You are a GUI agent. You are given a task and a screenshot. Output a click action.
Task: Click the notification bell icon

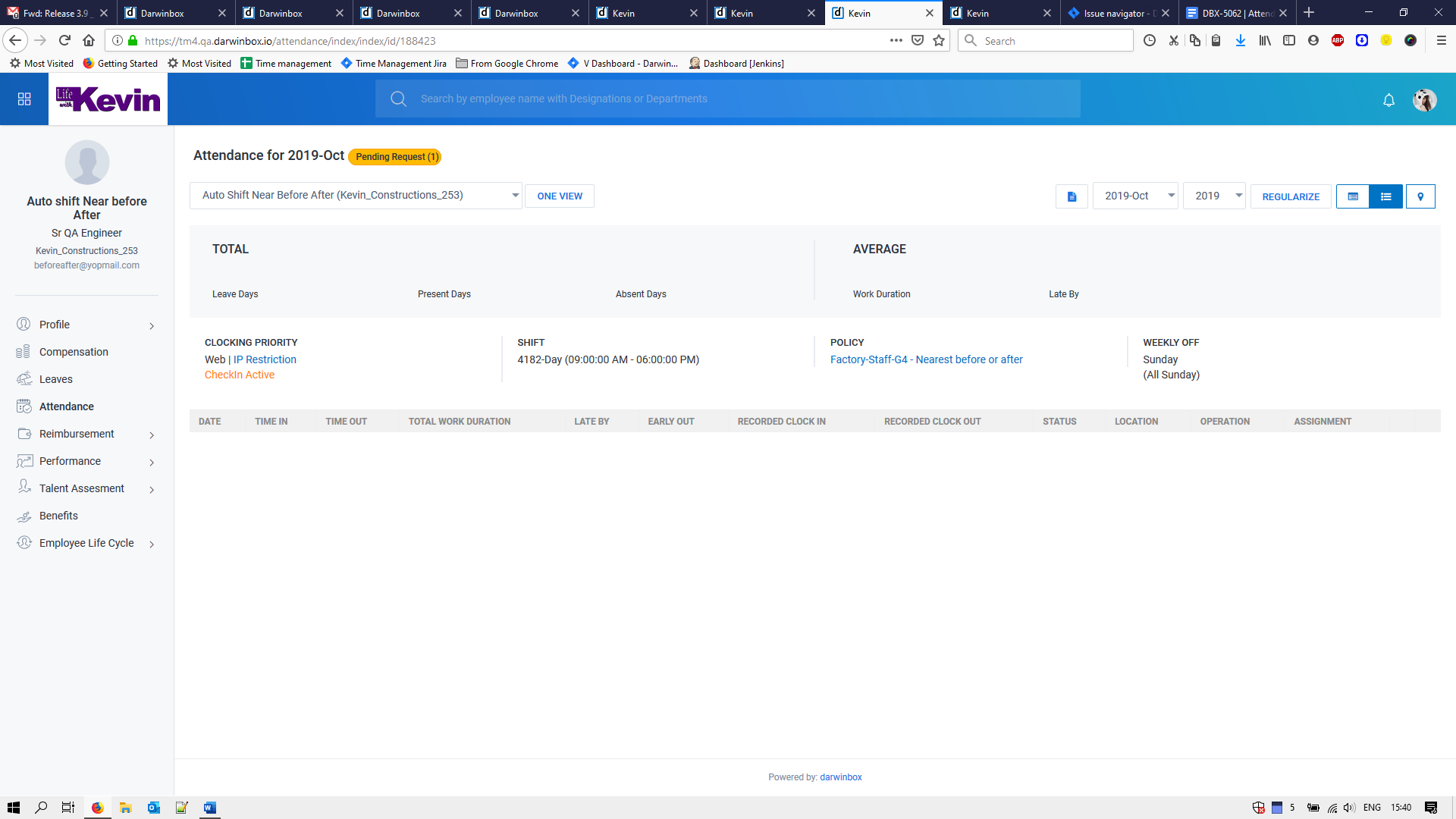point(1389,100)
